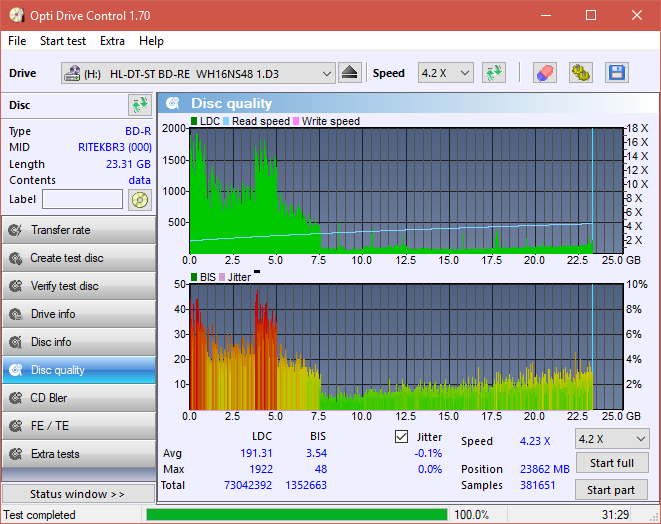Click the purple Jitter legend swatch
Screen dimensions: 661x524
click(222, 277)
